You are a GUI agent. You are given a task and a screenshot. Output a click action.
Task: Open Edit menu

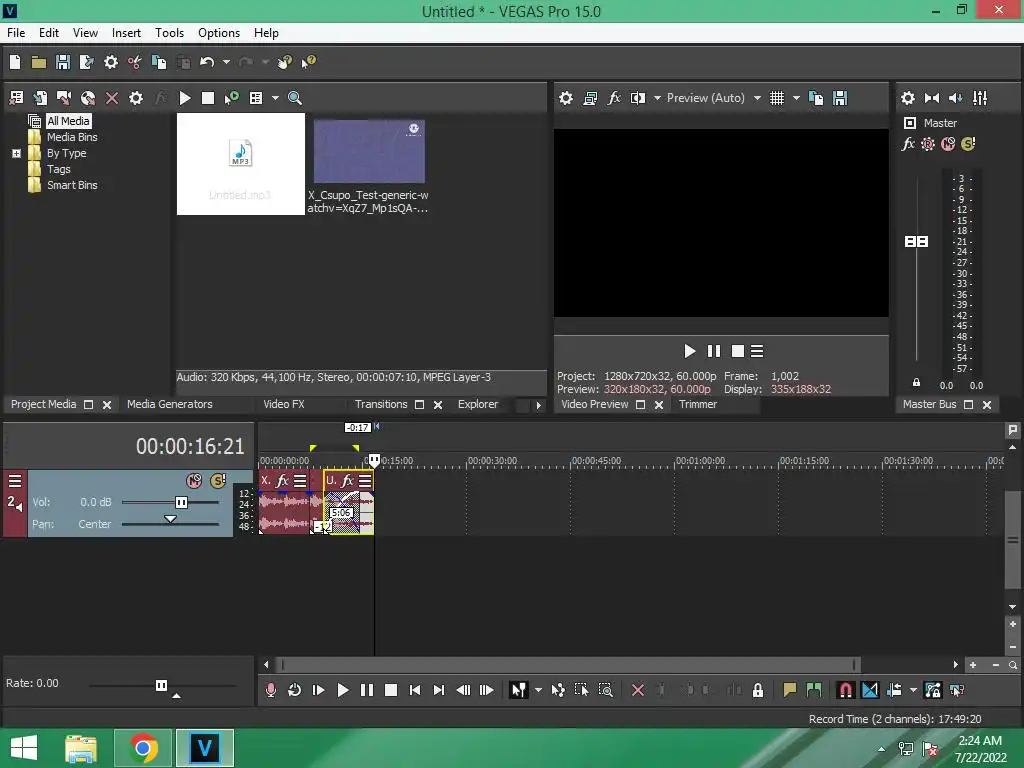(48, 33)
